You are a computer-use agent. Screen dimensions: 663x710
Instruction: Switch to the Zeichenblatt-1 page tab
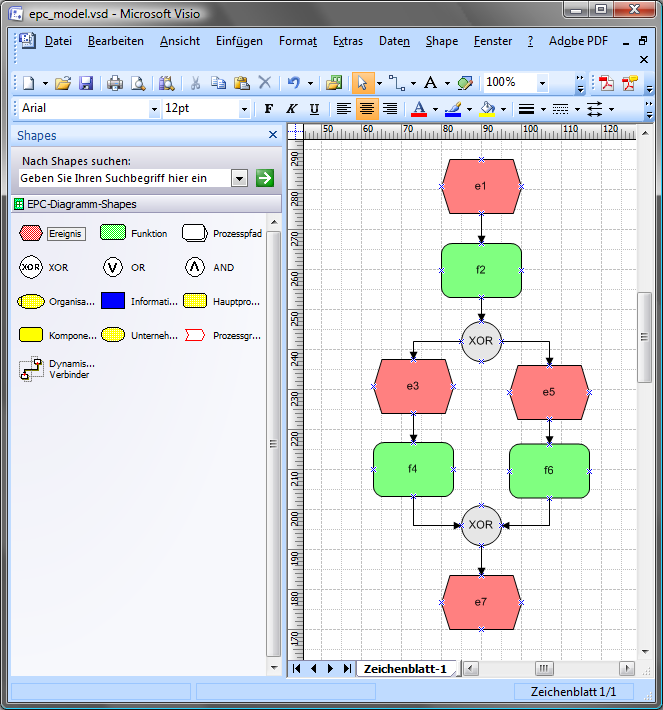[405, 669]
